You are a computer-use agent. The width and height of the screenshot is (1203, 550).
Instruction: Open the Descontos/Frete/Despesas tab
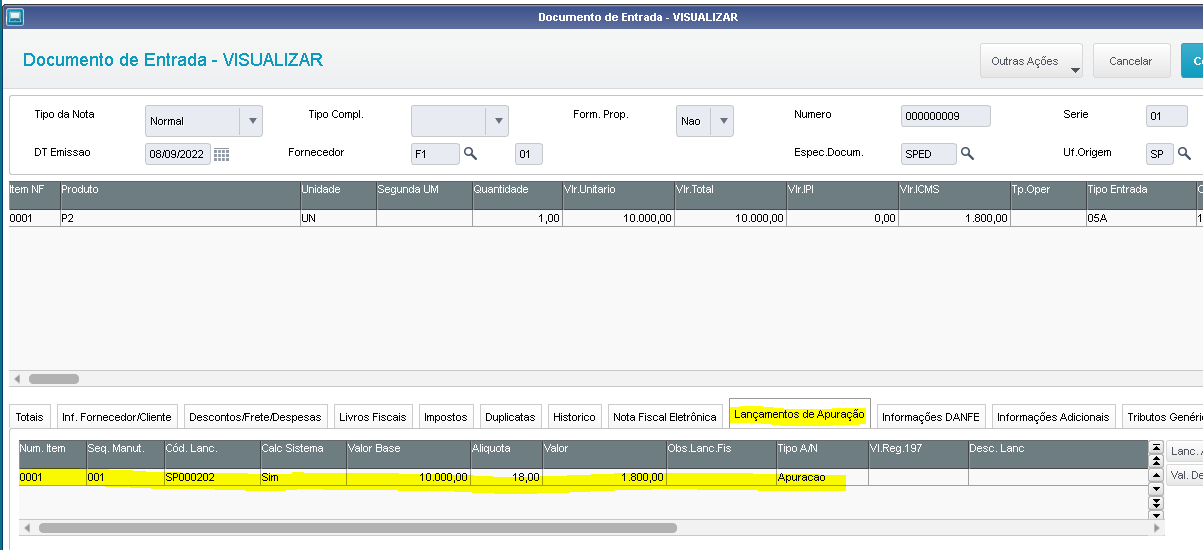(x=255, y=417)
